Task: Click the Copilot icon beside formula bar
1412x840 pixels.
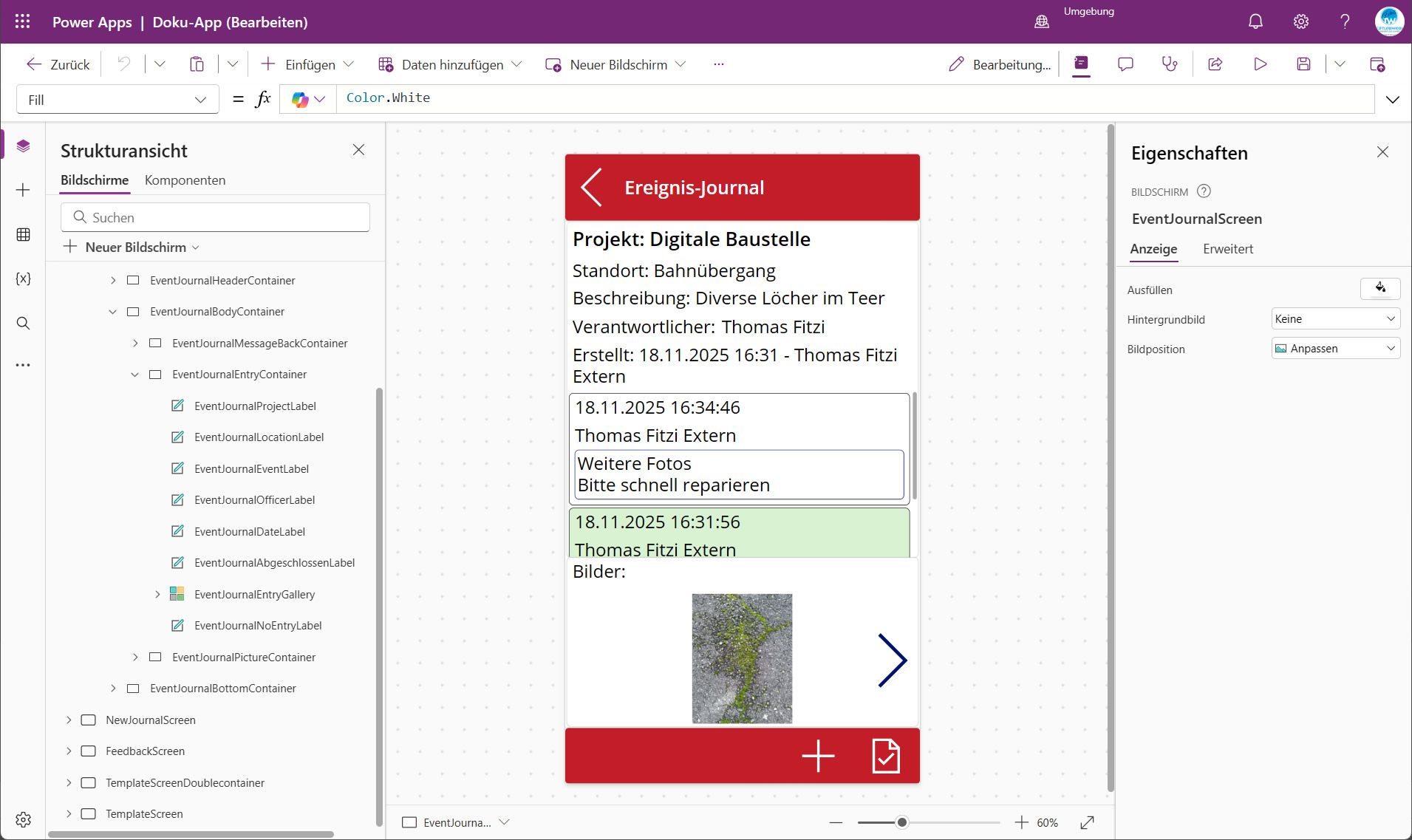Action: pos(300,99)
